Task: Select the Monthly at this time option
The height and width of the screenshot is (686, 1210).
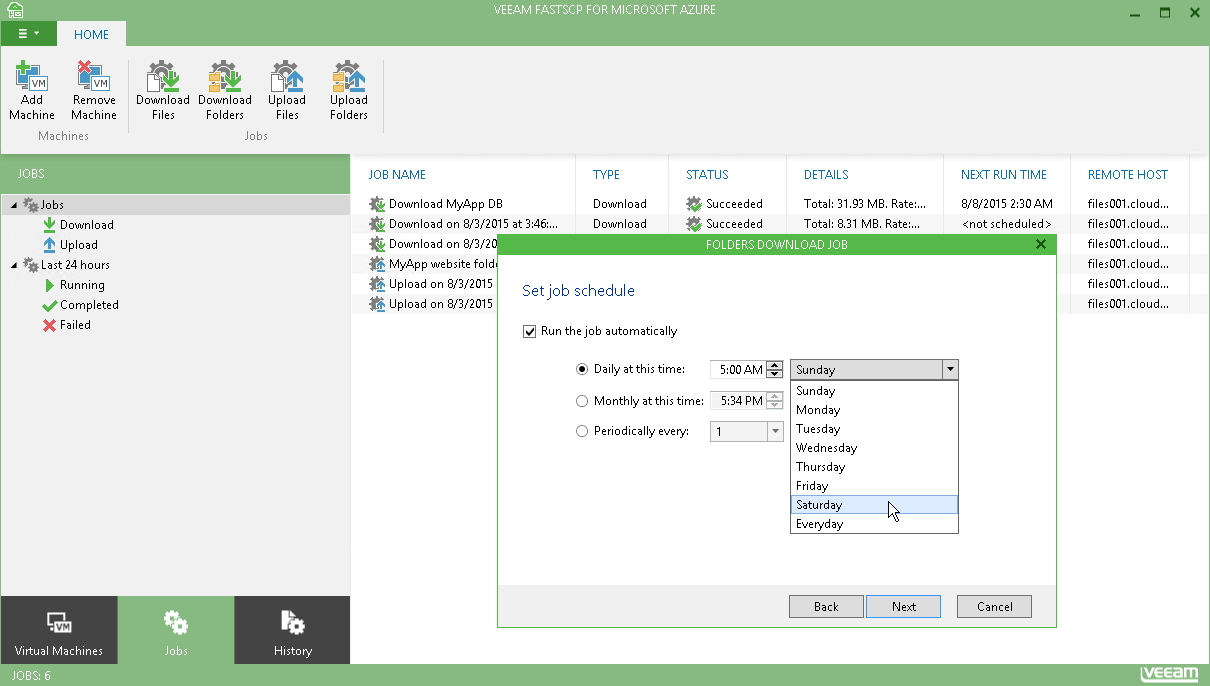Action: [582, 401]
